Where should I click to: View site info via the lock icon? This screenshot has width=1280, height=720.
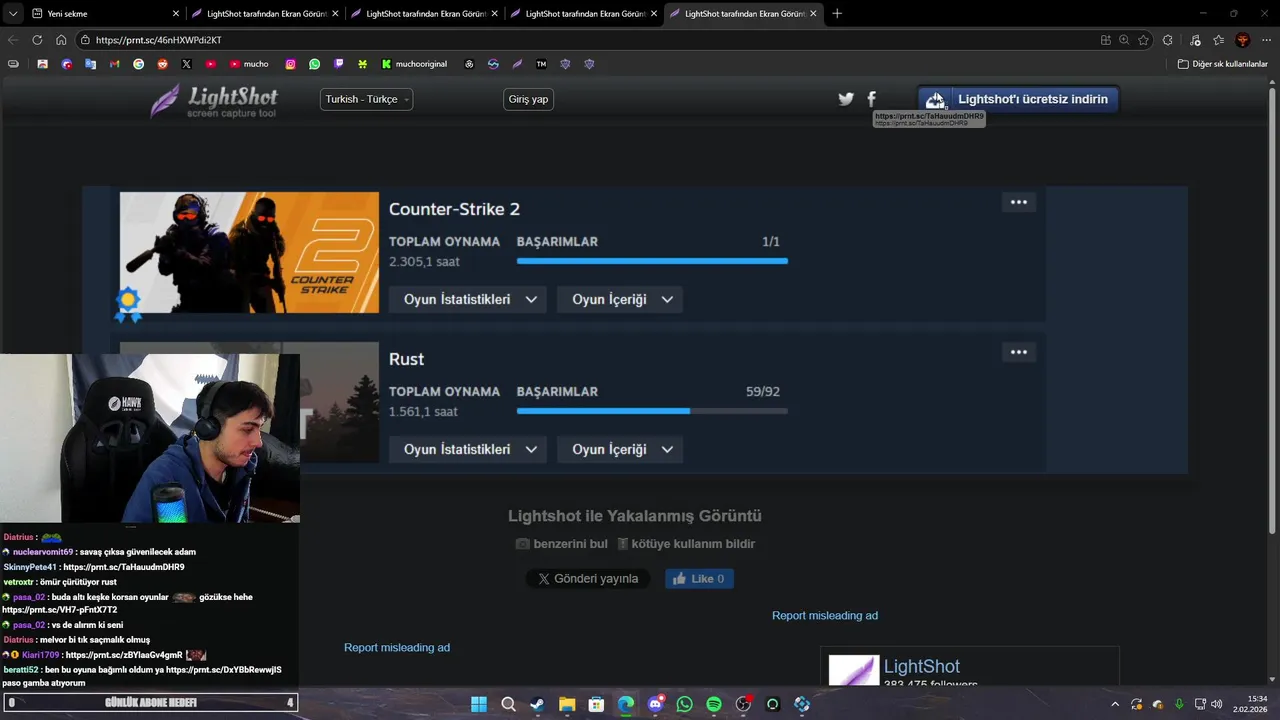86,40
